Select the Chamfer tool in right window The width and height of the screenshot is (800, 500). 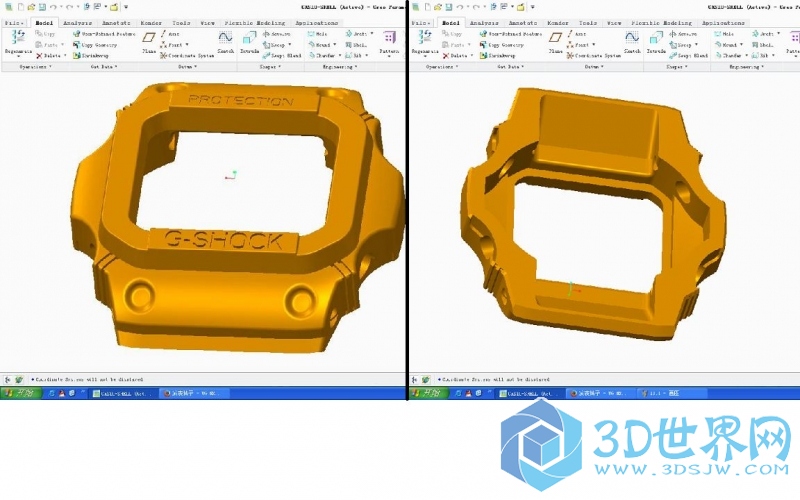point(728,56)
